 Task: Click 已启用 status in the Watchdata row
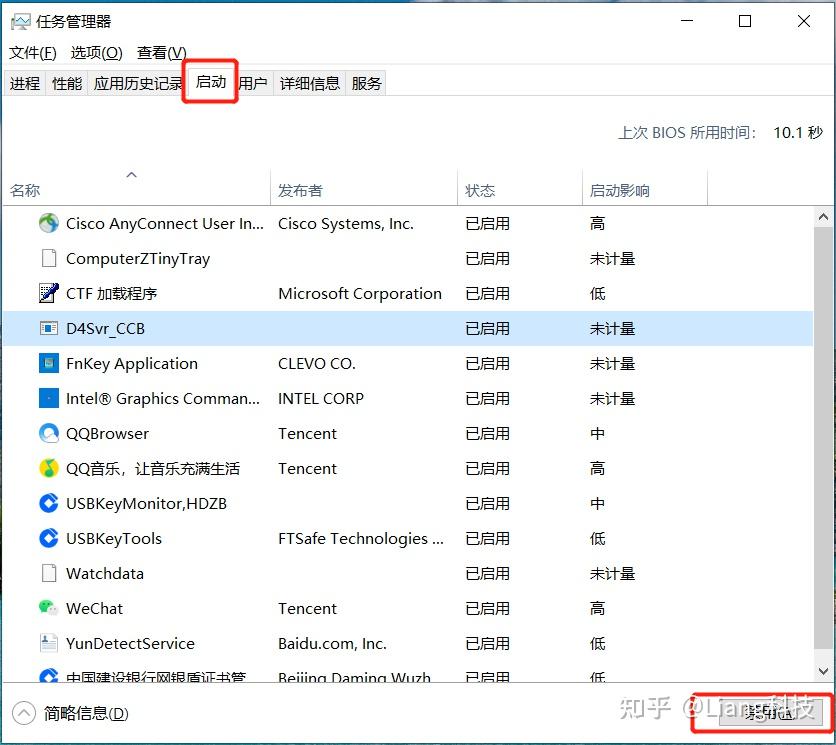point(487,574)
